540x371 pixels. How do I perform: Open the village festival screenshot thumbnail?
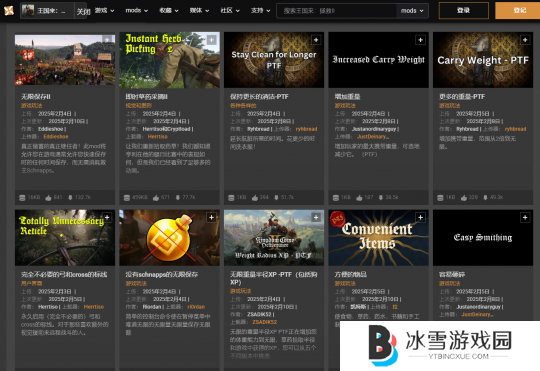click(65, 60)
